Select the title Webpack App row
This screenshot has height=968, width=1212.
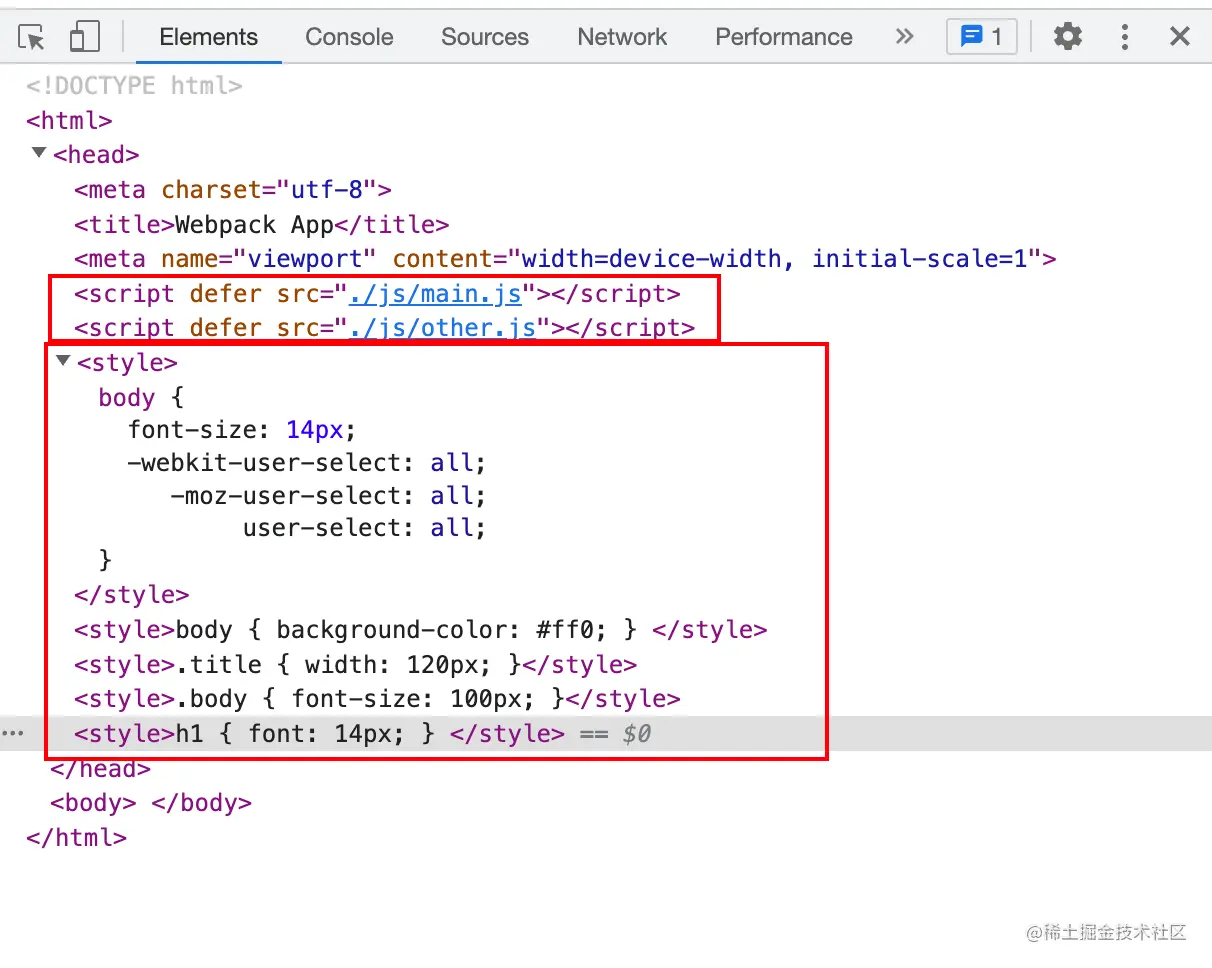pyautogui.click(x=262, y=225)
